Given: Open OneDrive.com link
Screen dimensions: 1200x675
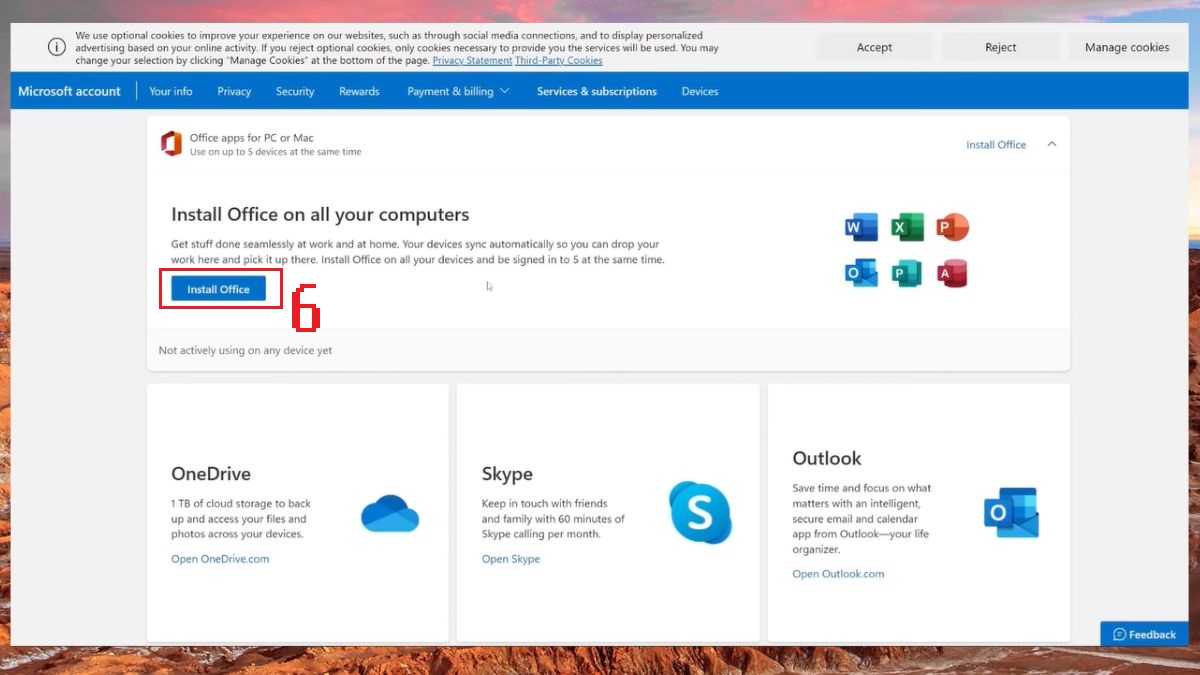Looking at the screenshot, I should 220,559.
